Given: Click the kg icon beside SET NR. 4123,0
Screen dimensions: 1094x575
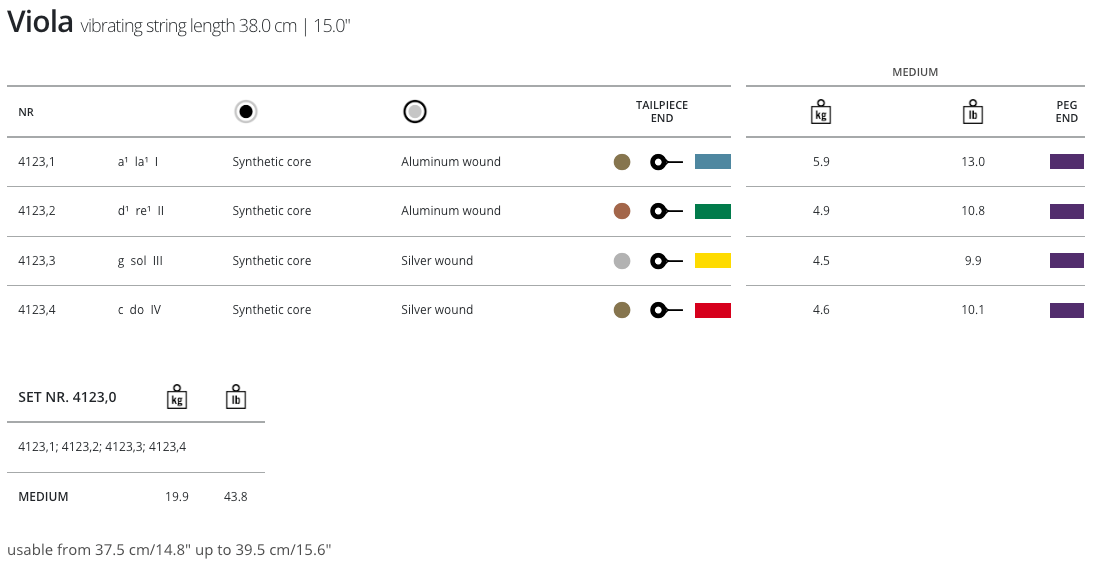Looking at the screenshot, I should tap(177, 397).
